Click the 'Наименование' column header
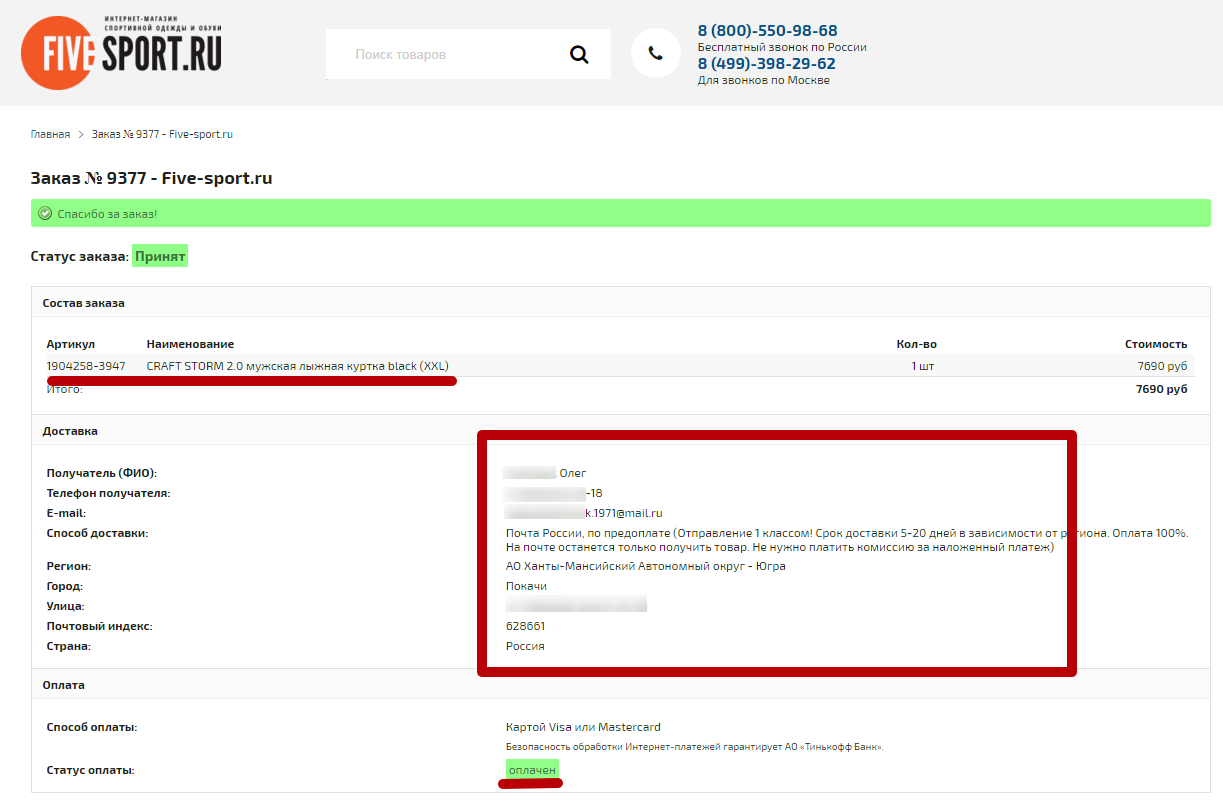The width and height of the screenshot is (1223, 804). [x=190, y=344]
